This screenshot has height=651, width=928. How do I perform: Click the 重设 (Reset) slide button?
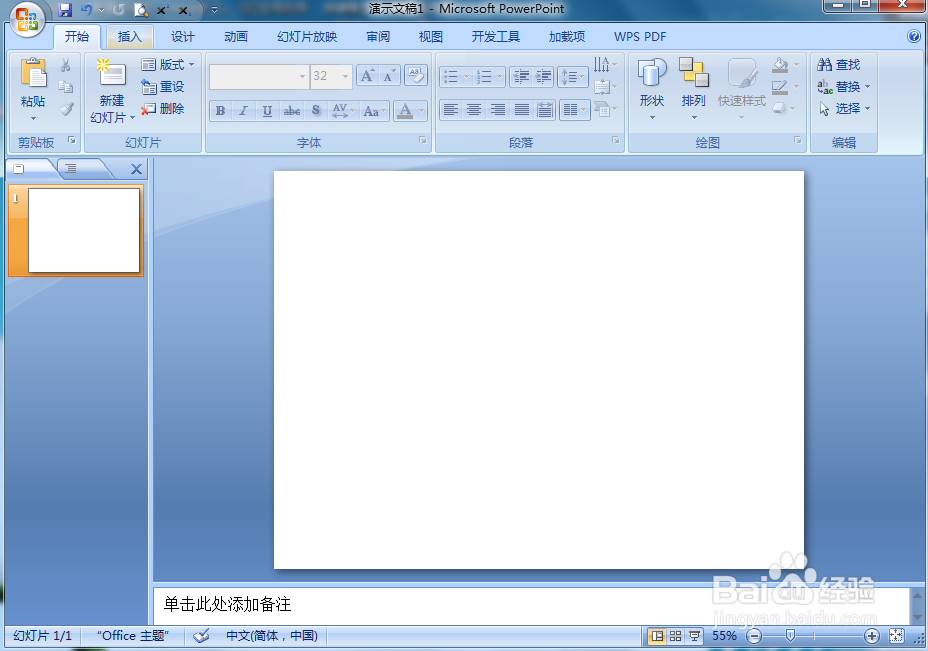click(x=163, y=86)
